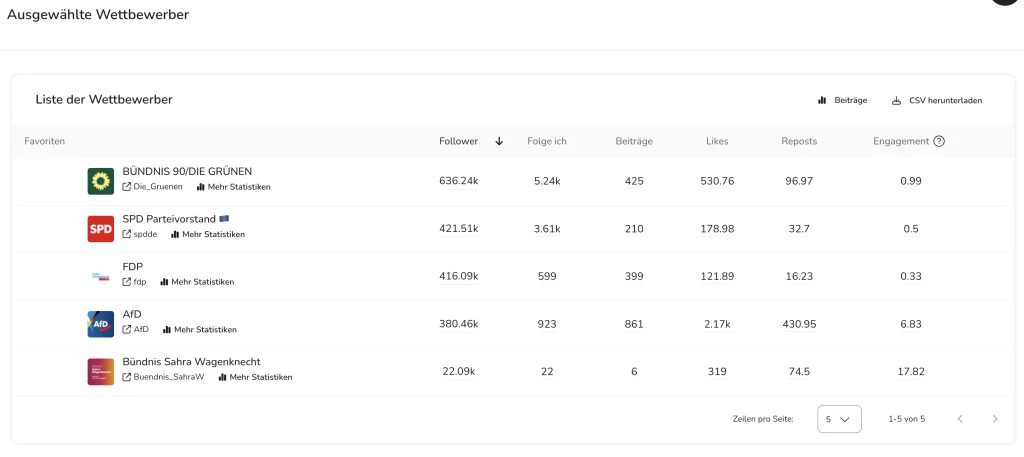Click the 5.24k Folge ich value
The width and height of the screenshot is (1024, 457).
[547, 181]
